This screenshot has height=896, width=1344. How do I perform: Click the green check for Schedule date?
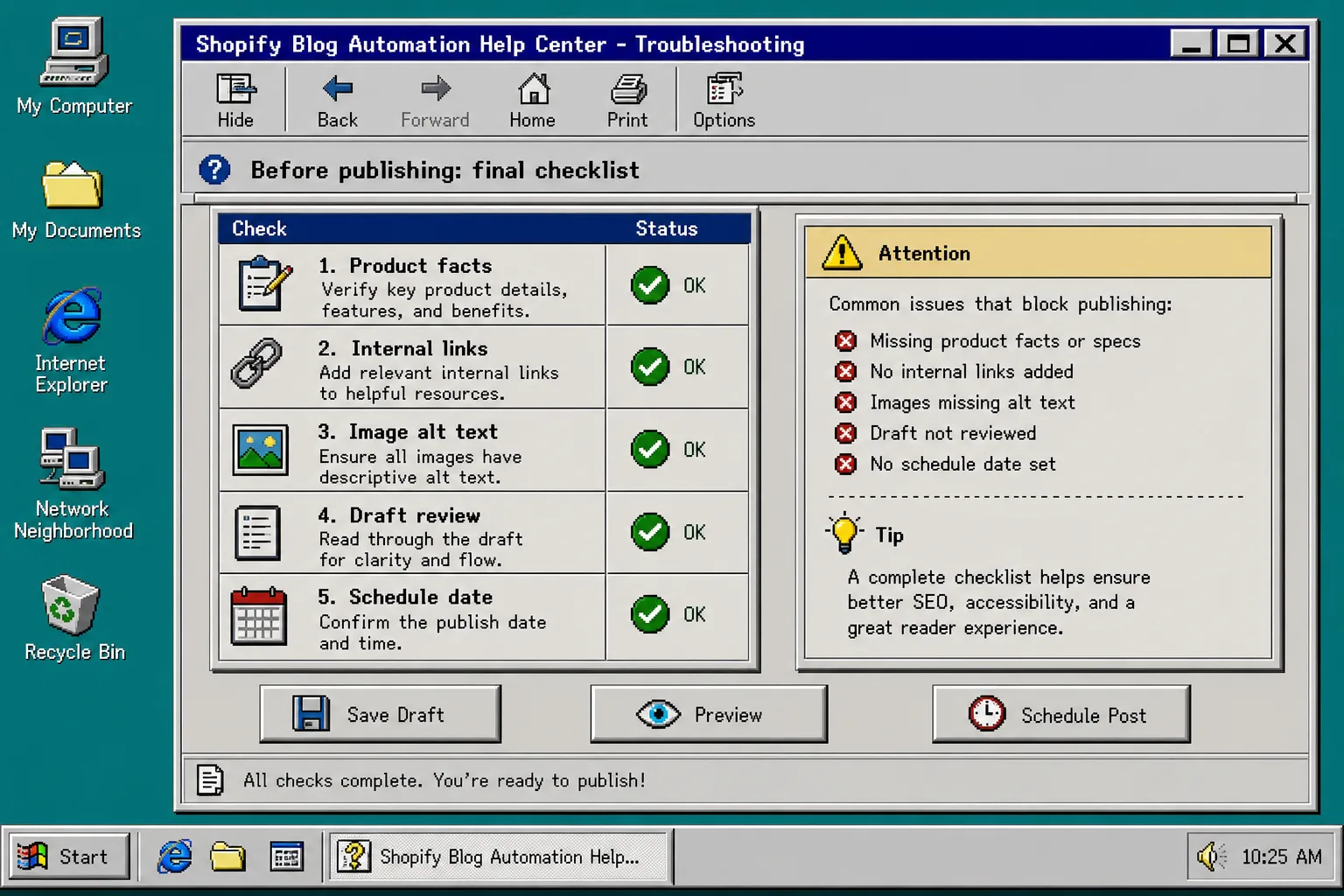pos(650,614)
